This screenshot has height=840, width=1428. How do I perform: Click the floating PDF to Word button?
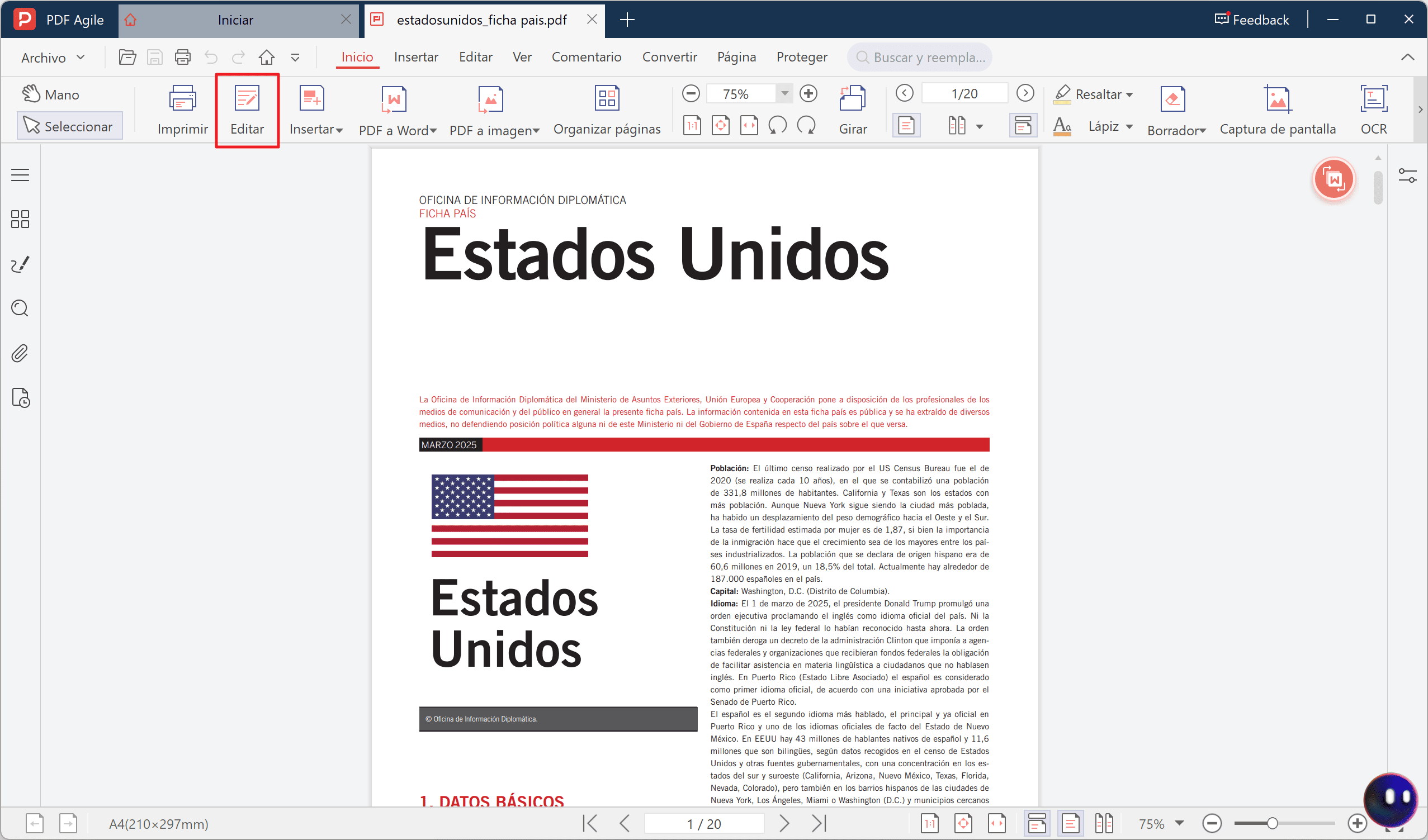(x=1334, y=179)
